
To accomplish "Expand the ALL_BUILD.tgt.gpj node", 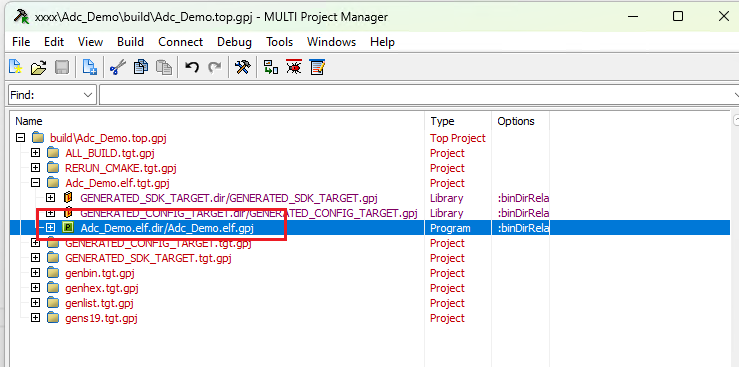I will [x=35, y=153].
